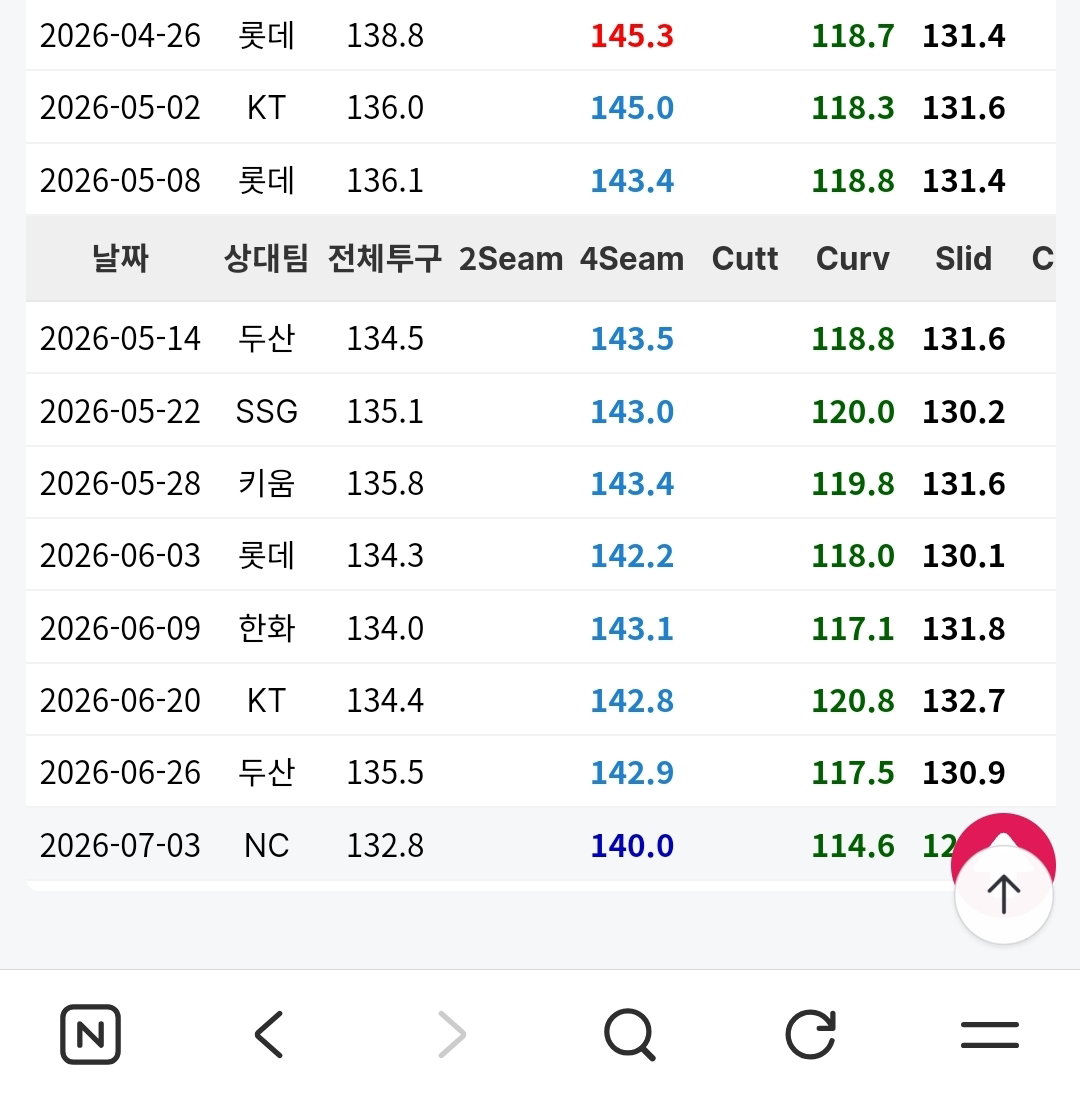Image resolution: width=1080 pixels, height=1099 pixels.
Task: Select the Slid column header
Action: pos(964,259)
